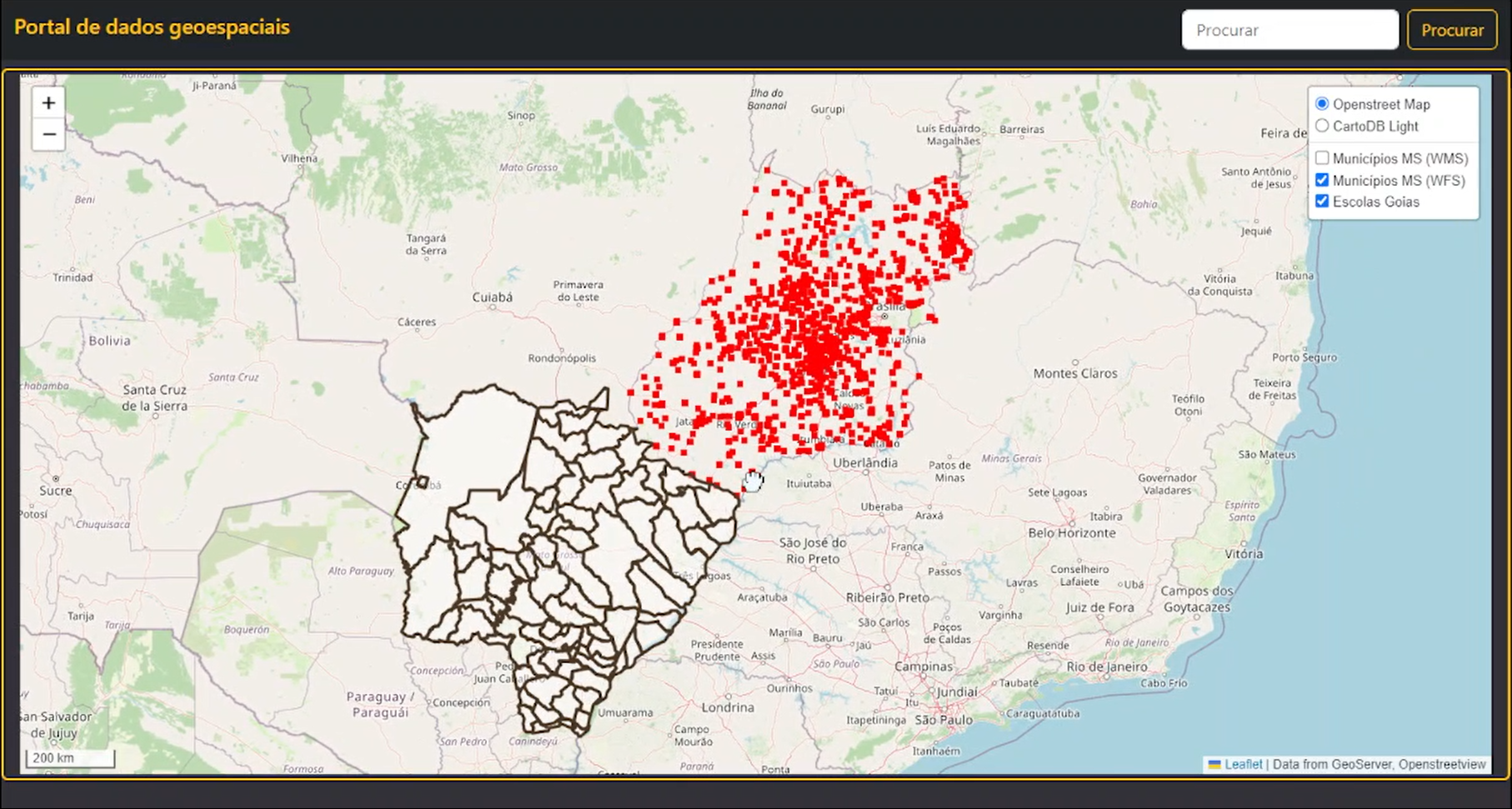Click the Tangará da Serra label

pos(426,244)
